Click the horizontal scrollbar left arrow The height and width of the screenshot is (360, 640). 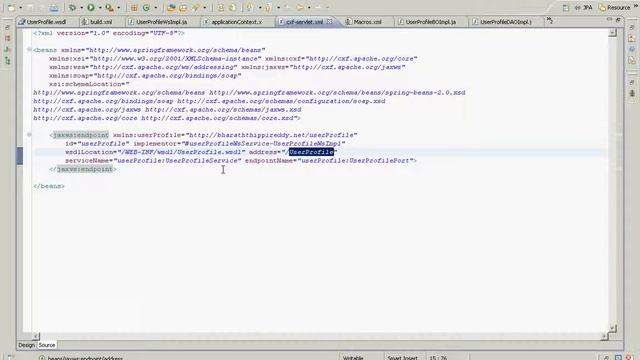[36, 336]
